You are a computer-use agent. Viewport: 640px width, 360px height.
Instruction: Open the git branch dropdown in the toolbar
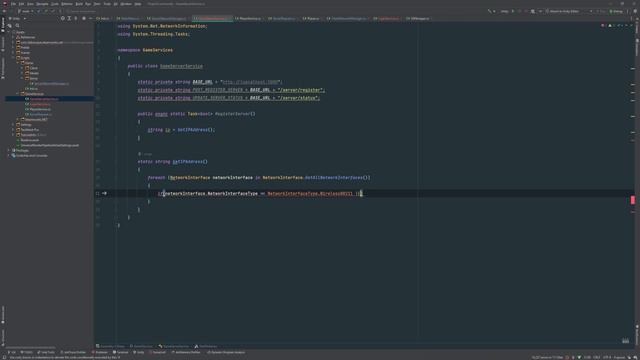pyautogui.click(x=27, y=11)
